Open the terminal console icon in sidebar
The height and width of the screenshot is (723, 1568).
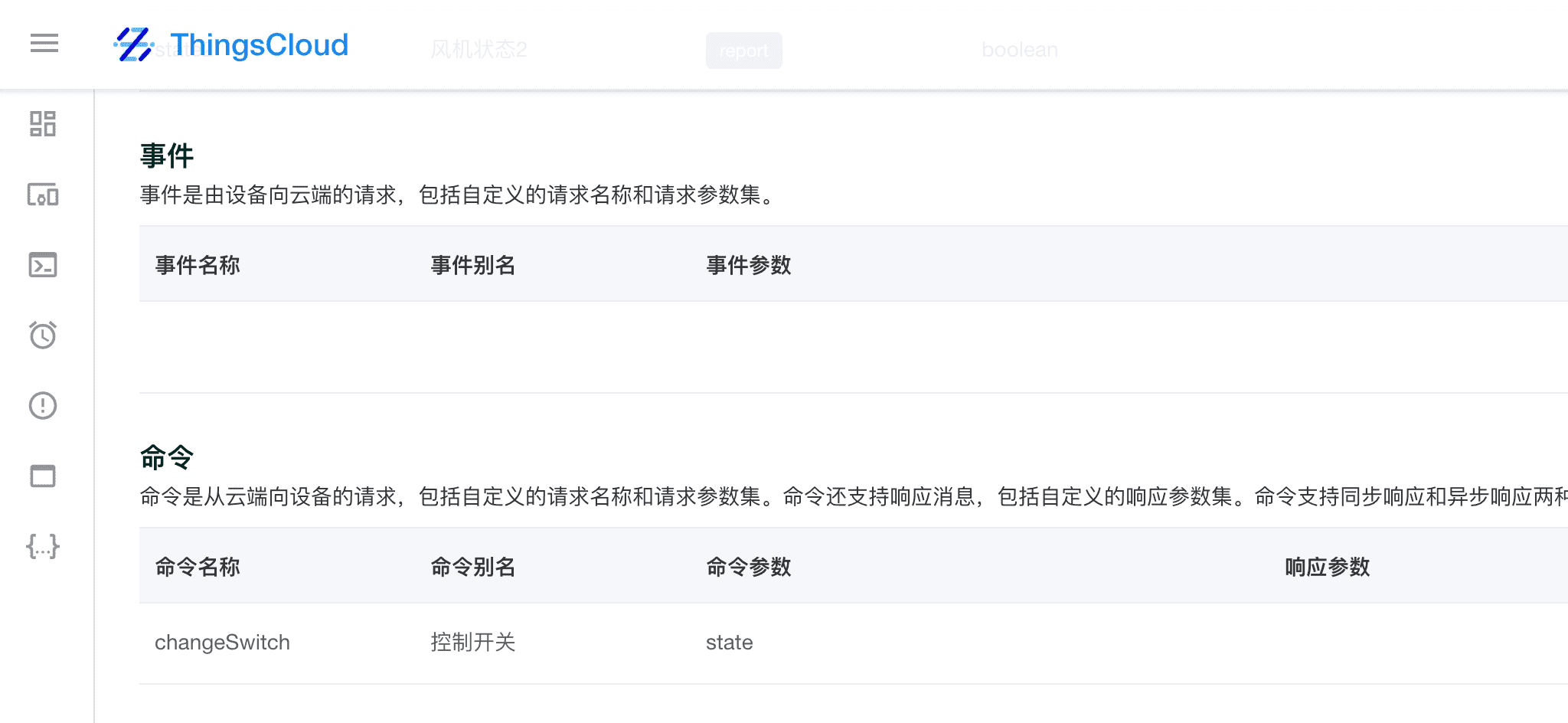point(43,265)
